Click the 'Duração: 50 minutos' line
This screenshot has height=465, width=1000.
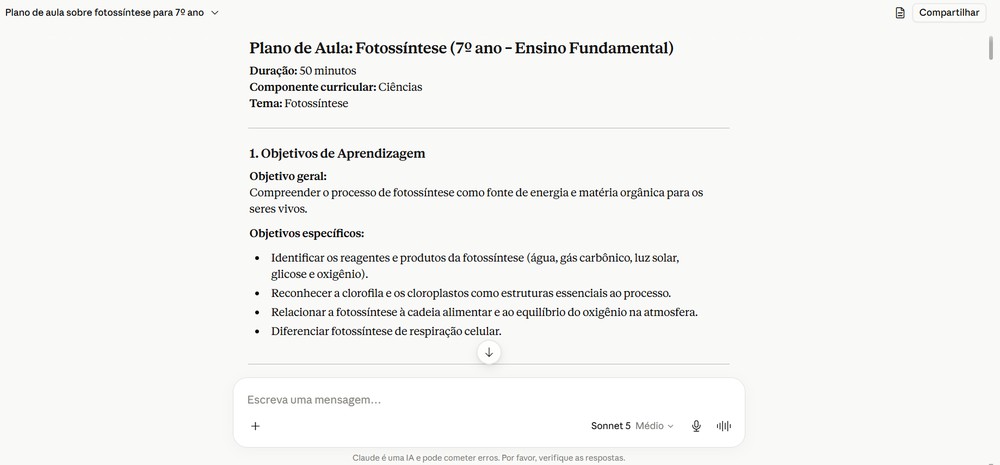click(x=303, y=71)
